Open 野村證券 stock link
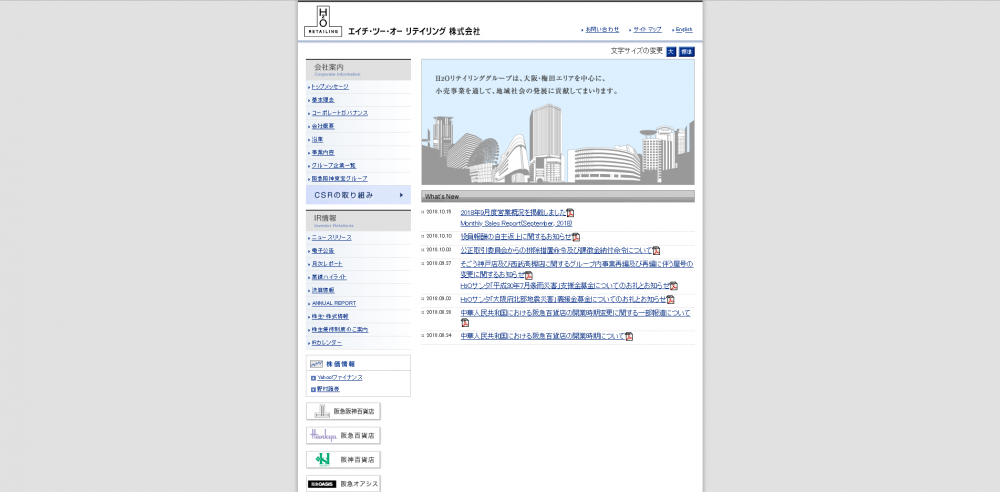Viewport: 1000px width, 492px height. point(328,389)
